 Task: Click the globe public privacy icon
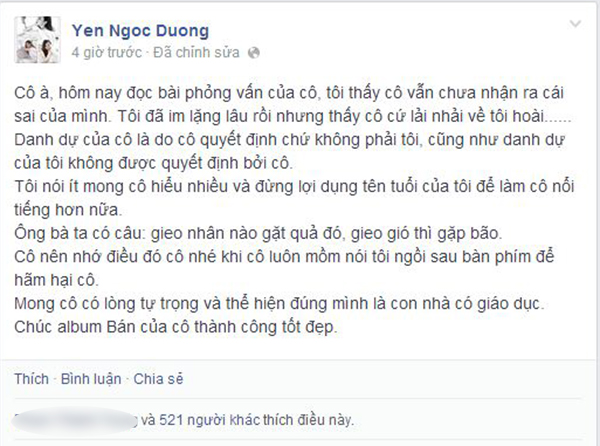pyautogui.click(x=253, y=53)
